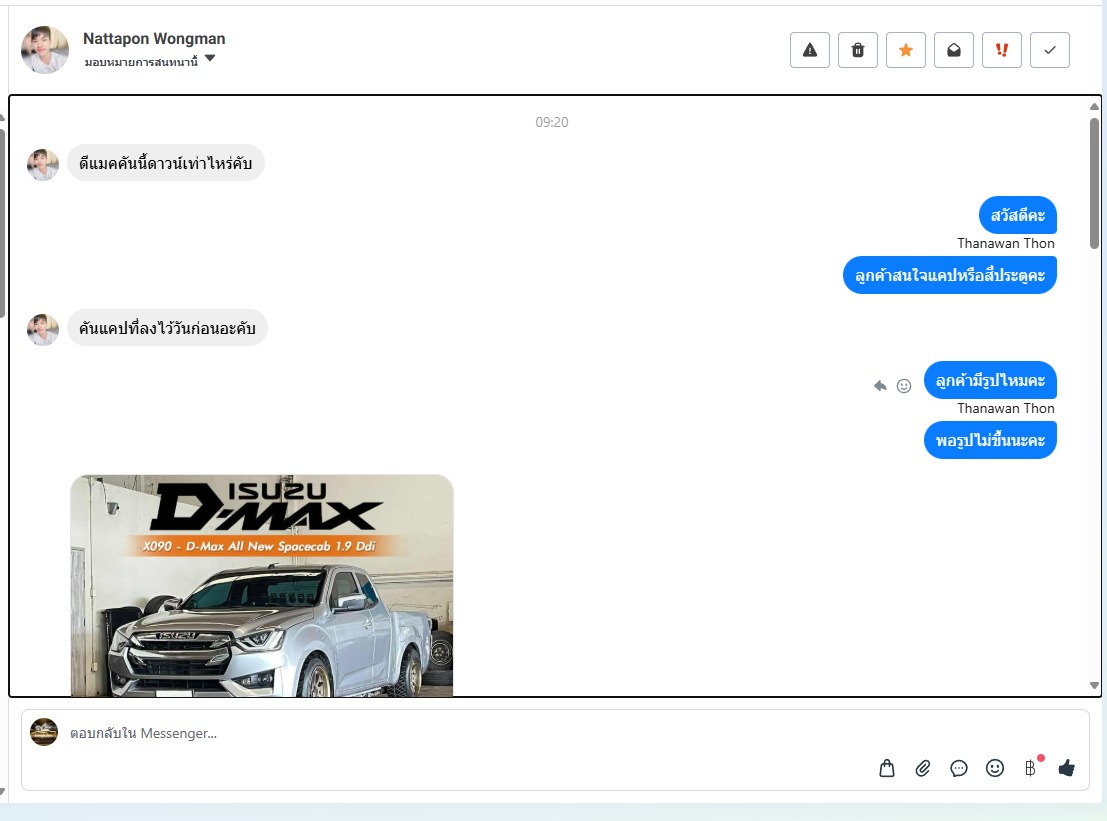Open emoji picker in reply box
1107x821 pixels.
pos(995,768)
